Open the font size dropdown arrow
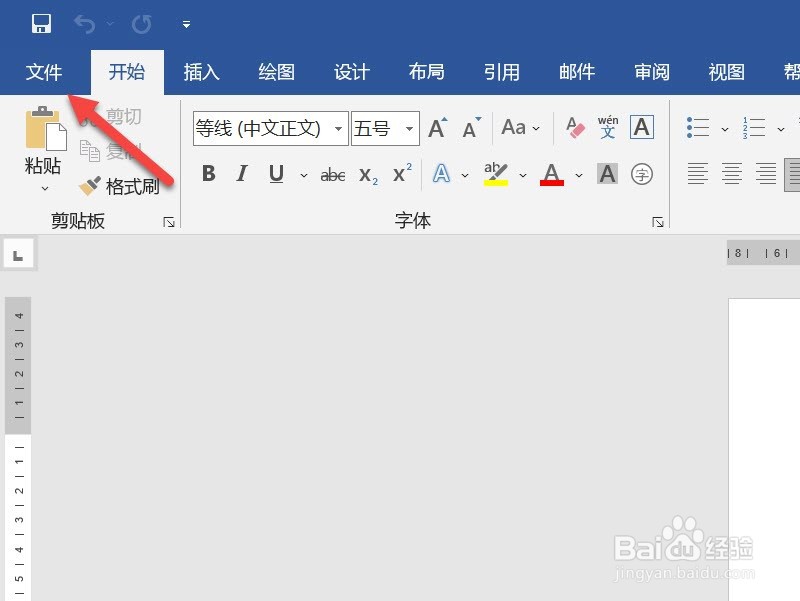Screen dimensions: 800x601 click(x=409, y=129)
